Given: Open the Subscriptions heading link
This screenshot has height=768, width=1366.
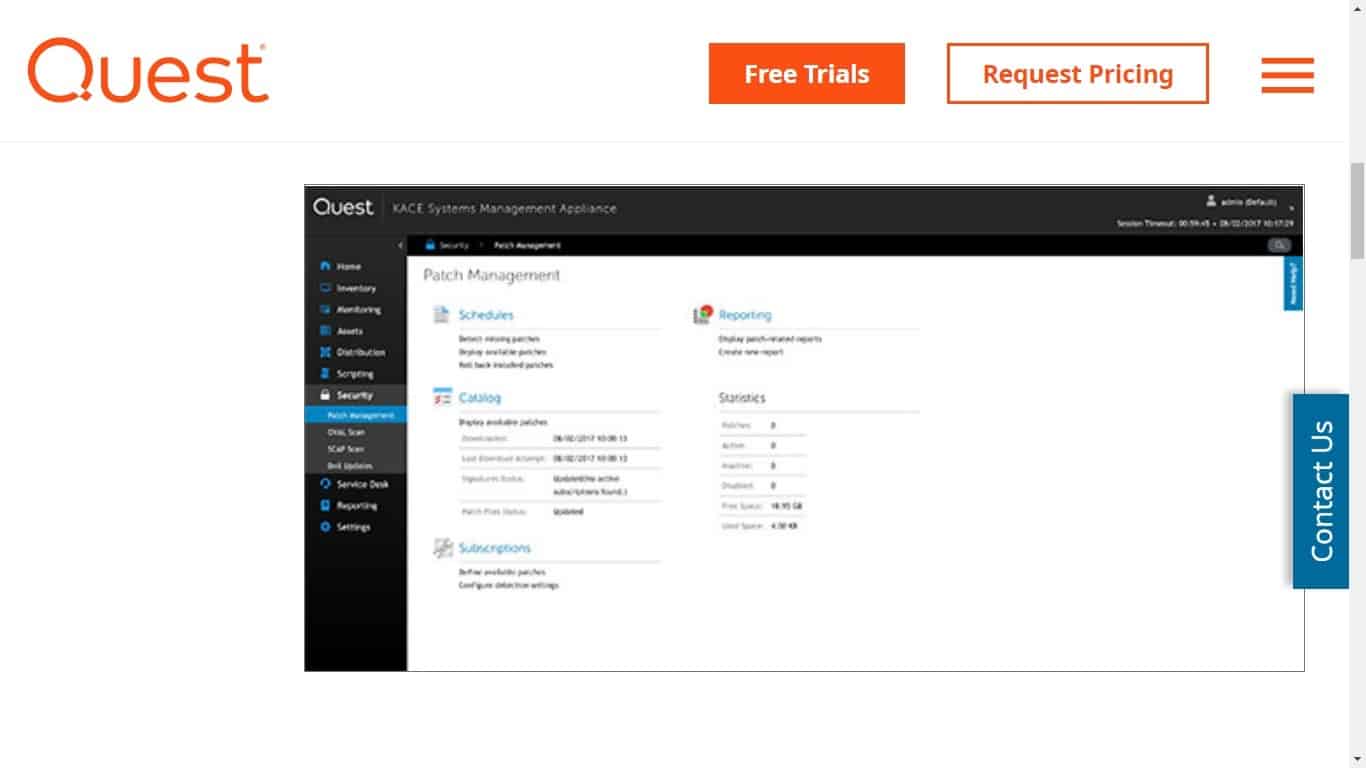Looking at the screenshot, I should pos(495,548).
